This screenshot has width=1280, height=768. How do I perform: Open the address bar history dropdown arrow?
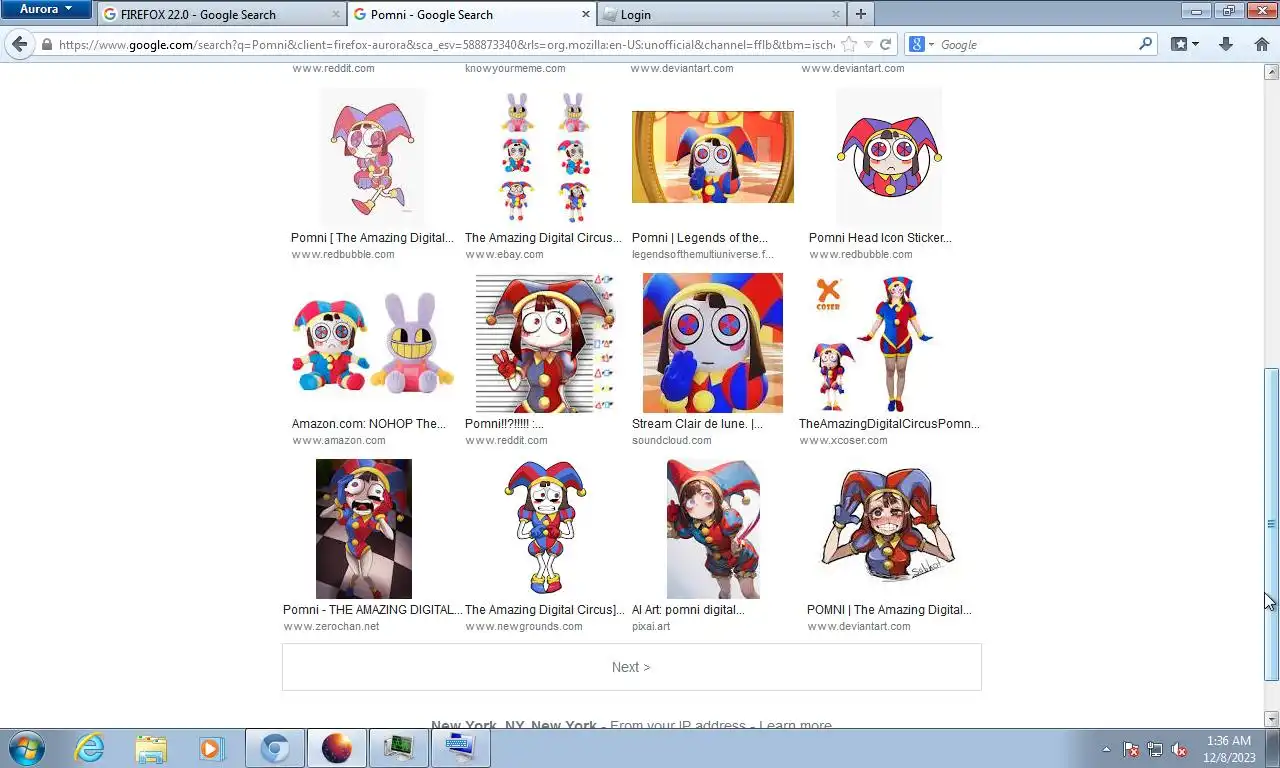pos(868,45)
